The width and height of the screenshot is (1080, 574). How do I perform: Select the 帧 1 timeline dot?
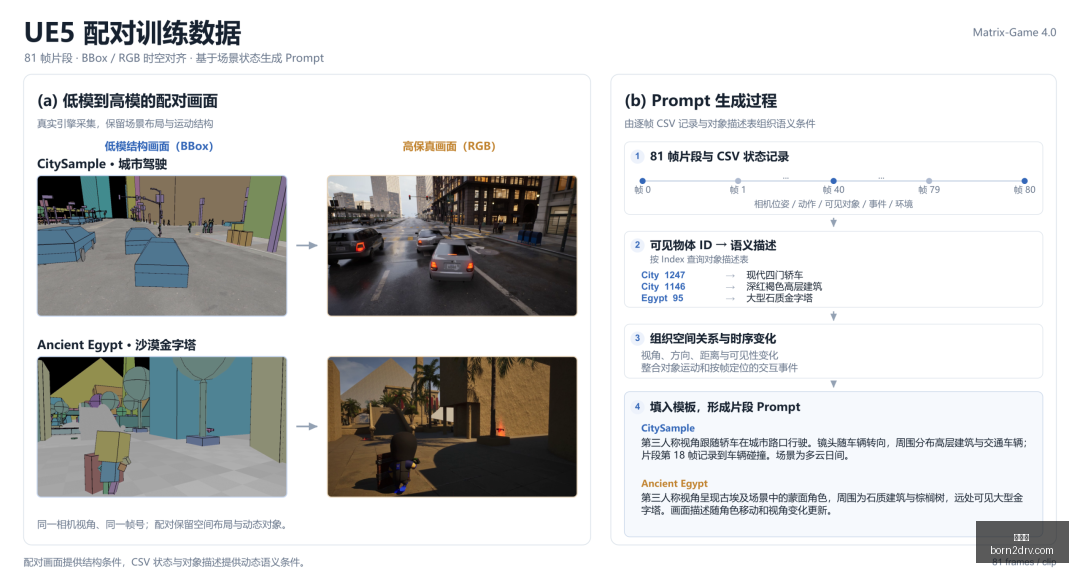(738, 181)
